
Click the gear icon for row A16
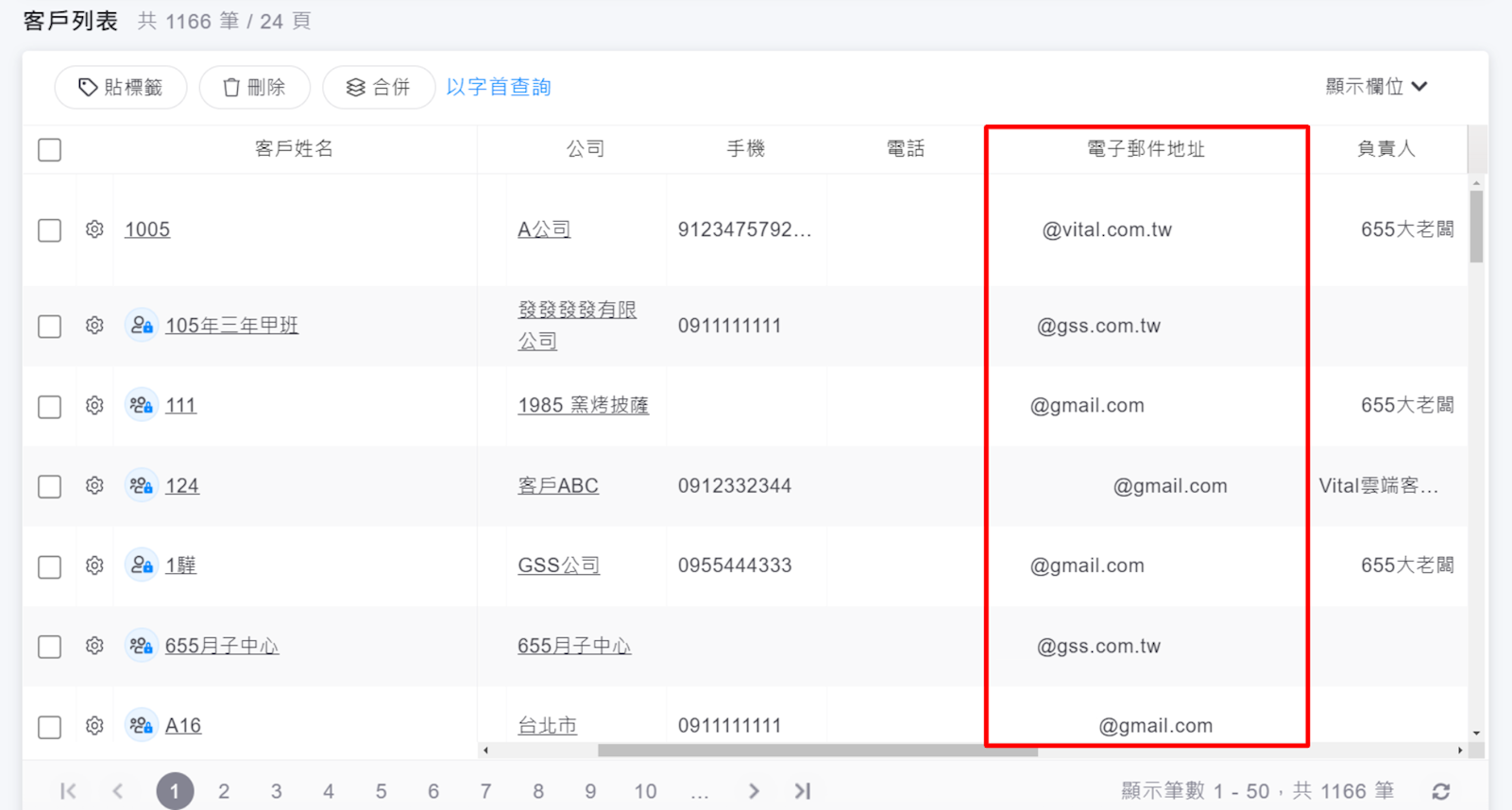pos(94,726)
